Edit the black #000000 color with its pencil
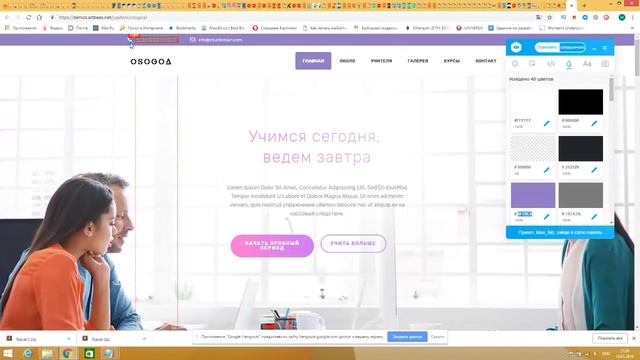 [594, 123]
